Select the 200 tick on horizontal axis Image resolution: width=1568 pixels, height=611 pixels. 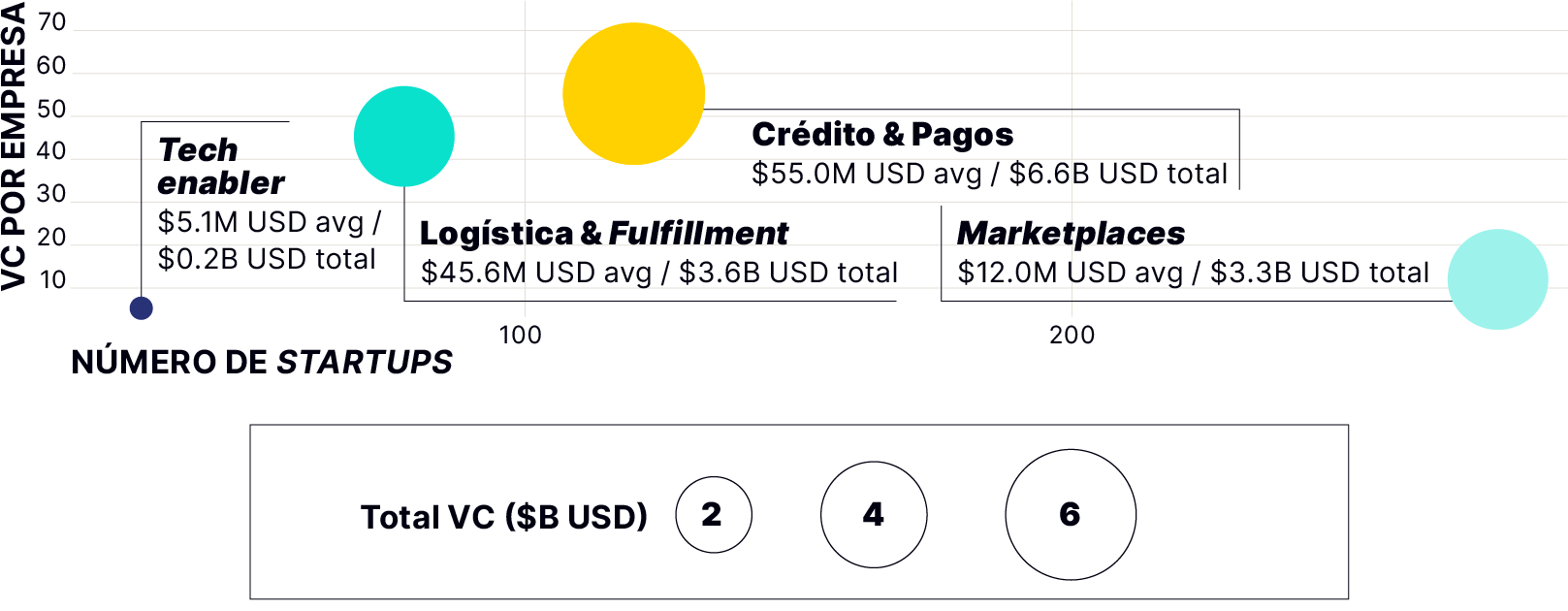(x=1072, y=336)
